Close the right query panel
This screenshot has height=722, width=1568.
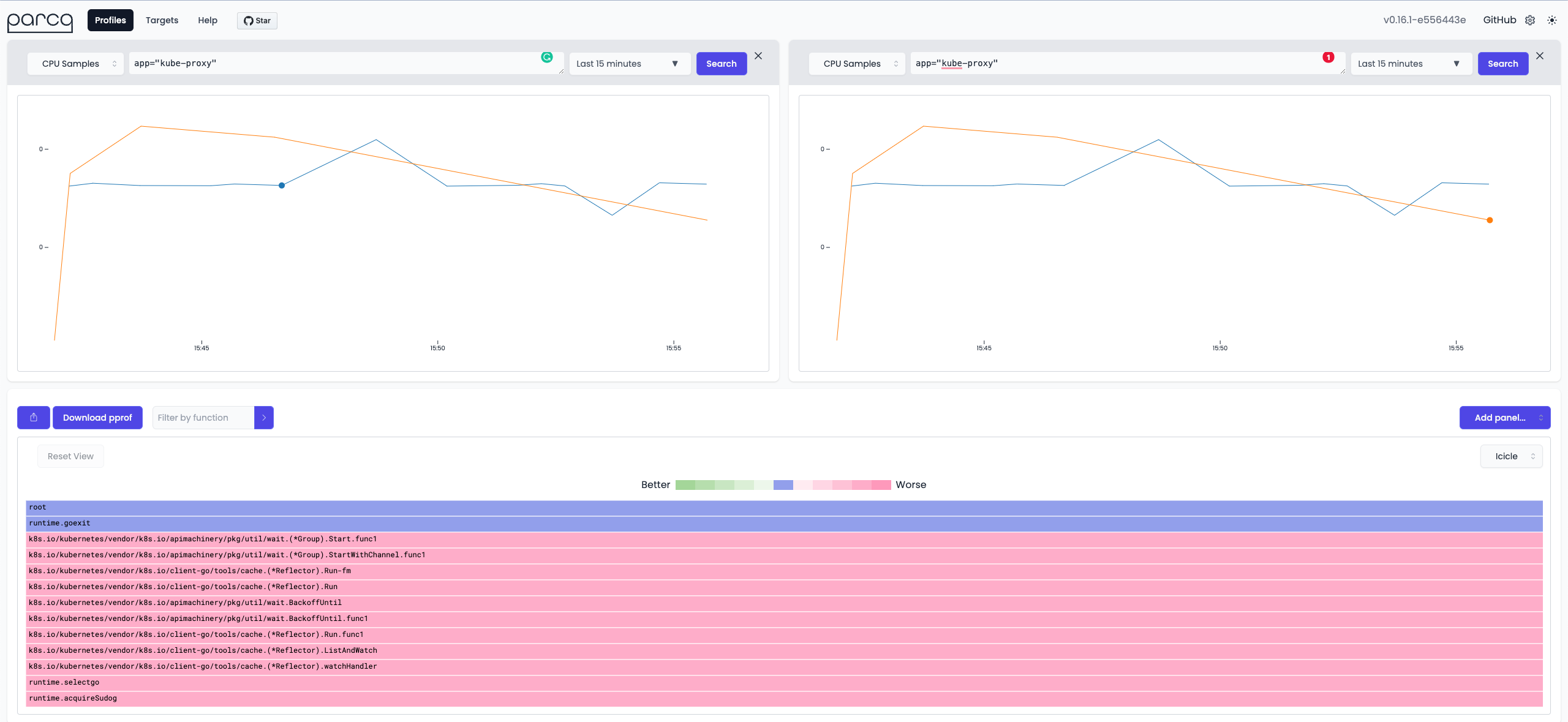point(1540,56)
